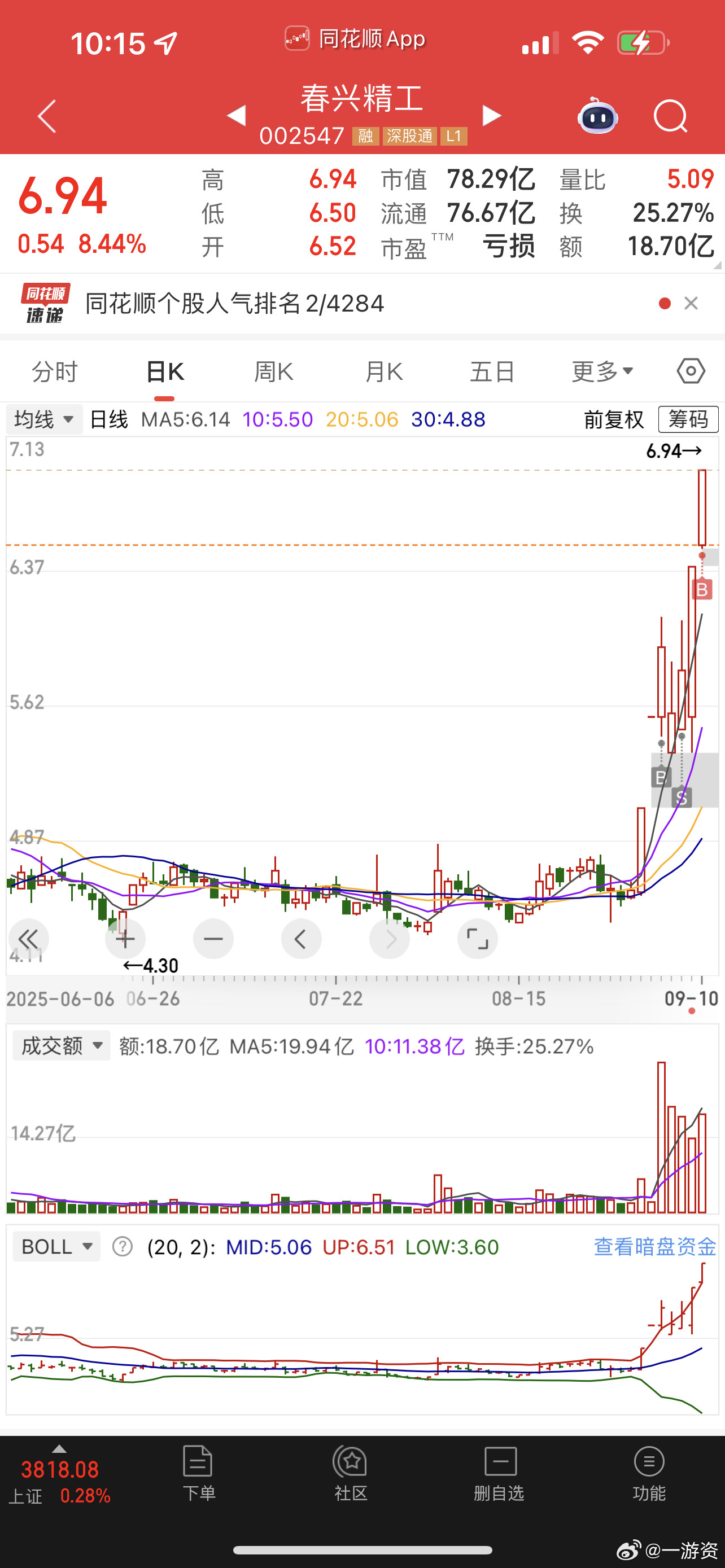The width and height of the screenshot is (725, 1568).
Task: Tap 量比 value 5.09
Action: tap(691, 179)
